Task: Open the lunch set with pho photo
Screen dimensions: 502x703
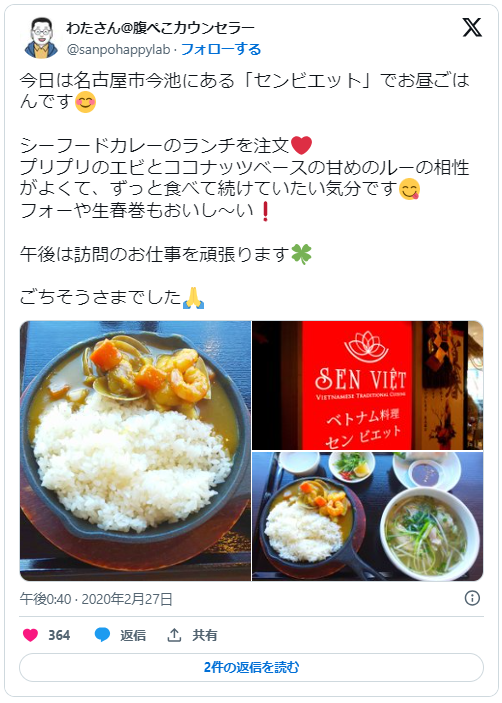Action: click(x=368, y=516)
